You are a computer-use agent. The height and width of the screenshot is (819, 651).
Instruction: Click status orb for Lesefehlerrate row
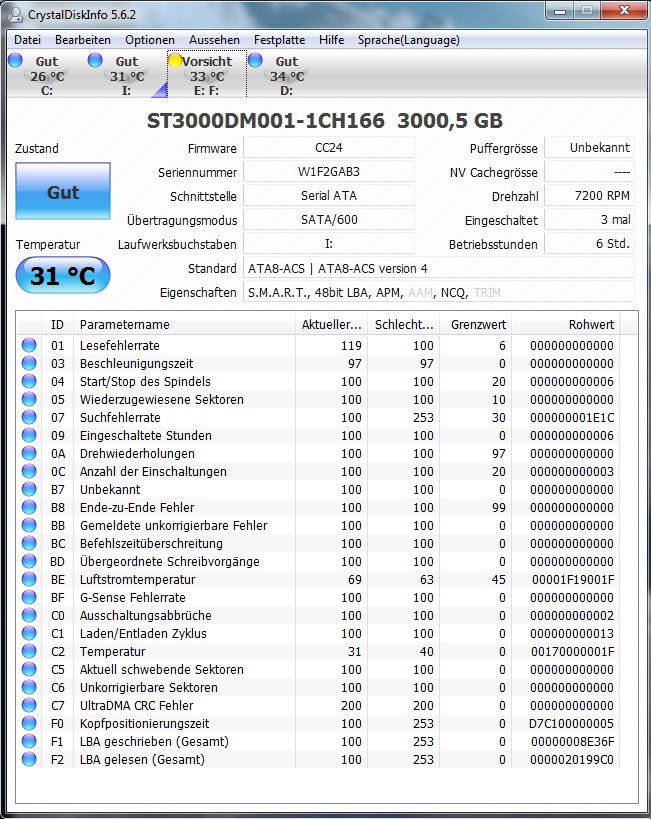click(29, 345)
